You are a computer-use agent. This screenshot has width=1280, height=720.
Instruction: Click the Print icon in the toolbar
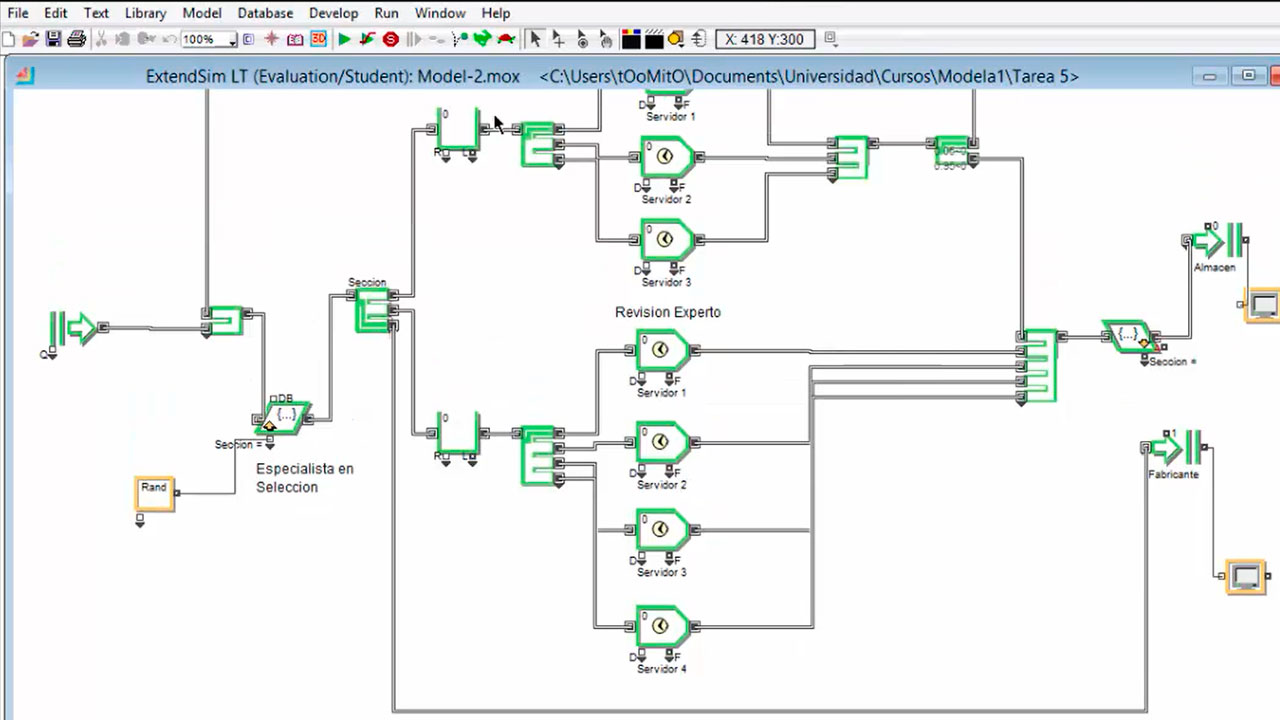click(76, 40)
